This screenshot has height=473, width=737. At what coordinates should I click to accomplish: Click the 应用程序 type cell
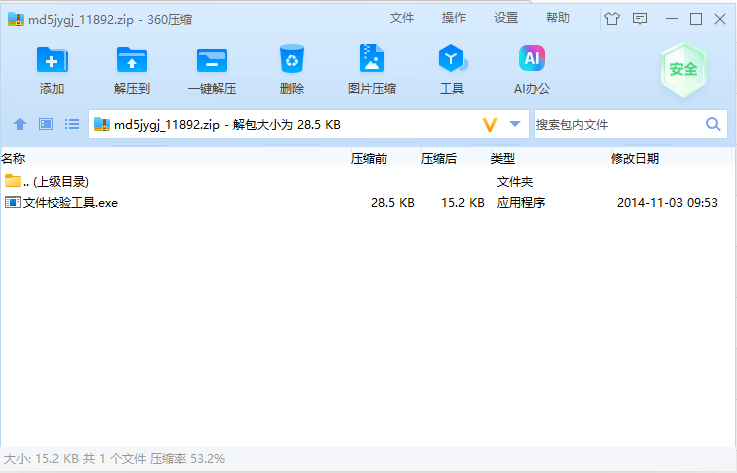pos(521,203)
